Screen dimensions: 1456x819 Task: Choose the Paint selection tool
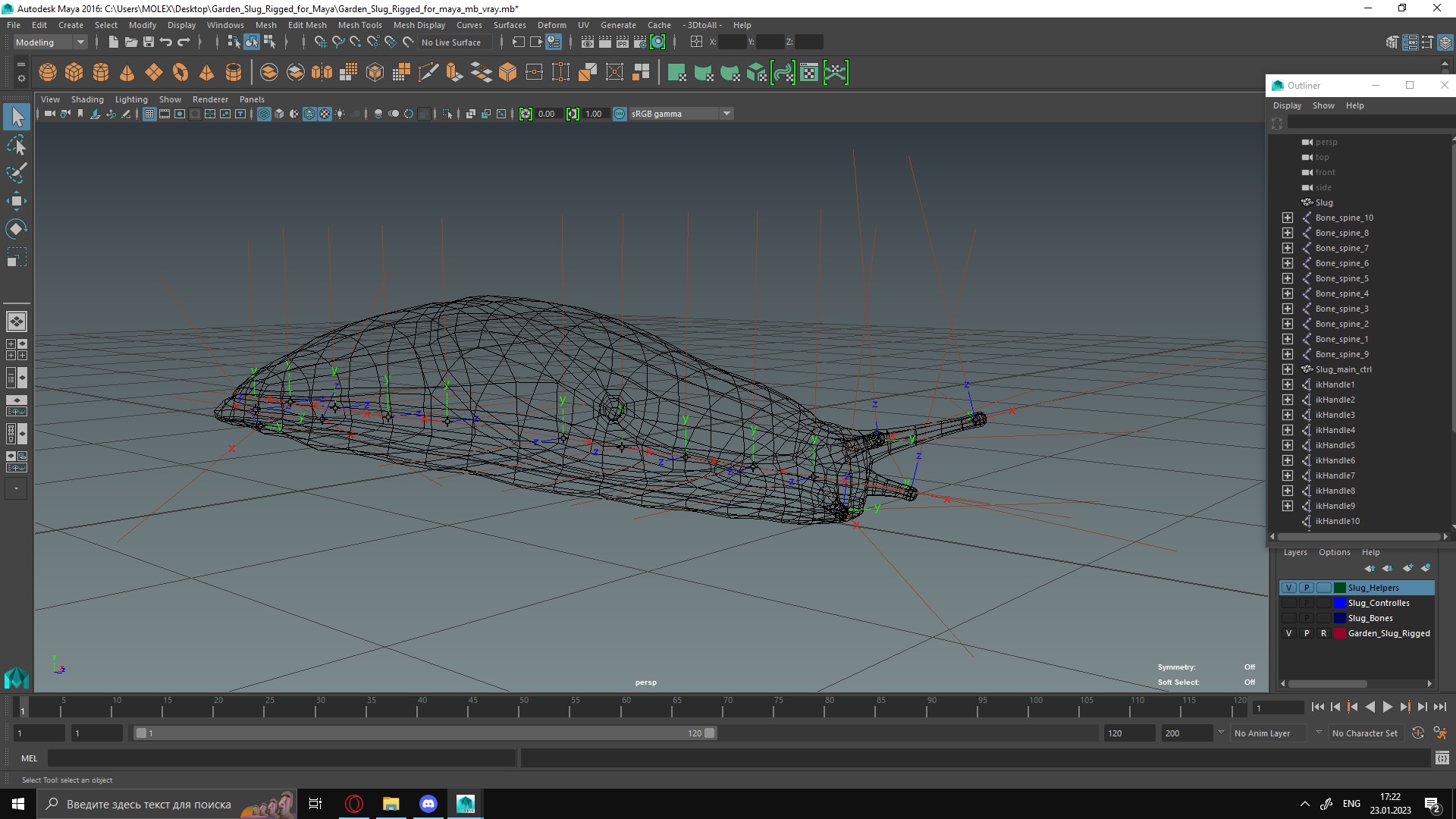(x=17, y=173)
